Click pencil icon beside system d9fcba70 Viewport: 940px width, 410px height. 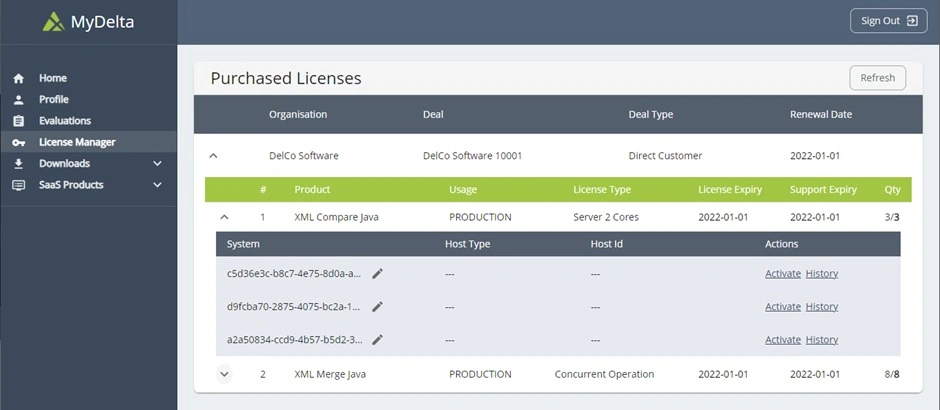(377, 307)
